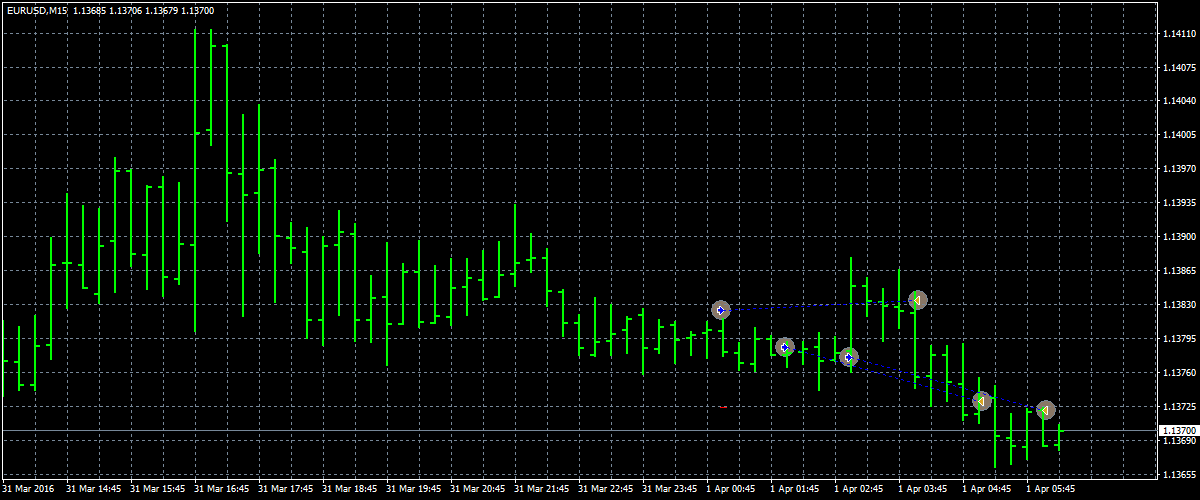The height and width of the screenshot is (500, 1200).
Task: Click price scale value 1.13865
Action: [1179, 271]
